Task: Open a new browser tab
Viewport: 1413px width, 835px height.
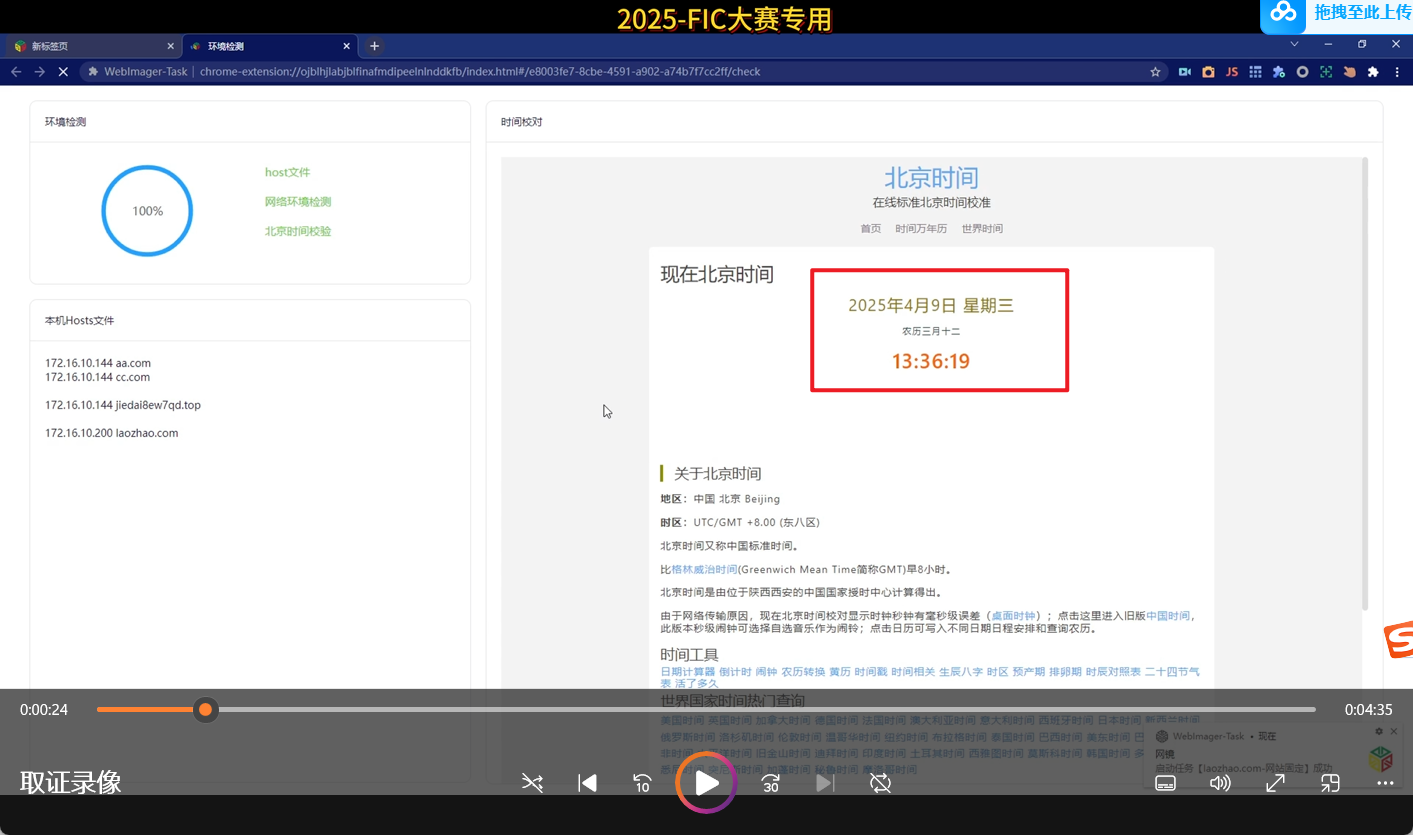Action: tap(374, 46)
